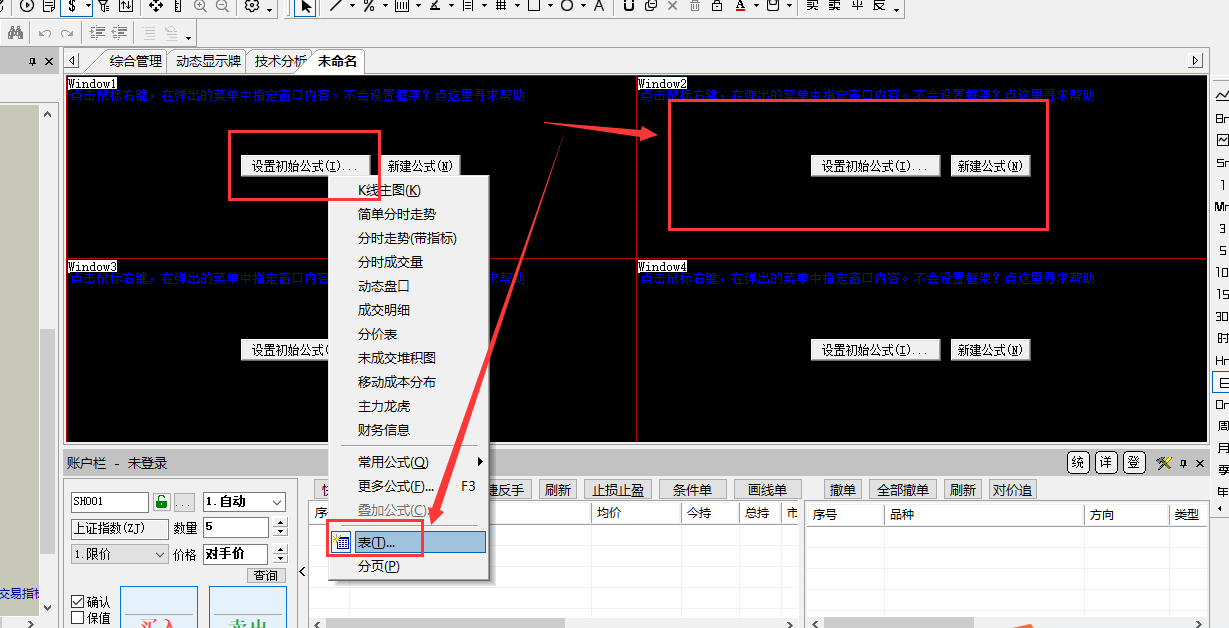
Task: Open dropdown arrow next to dollar icon
Action: 88,6
